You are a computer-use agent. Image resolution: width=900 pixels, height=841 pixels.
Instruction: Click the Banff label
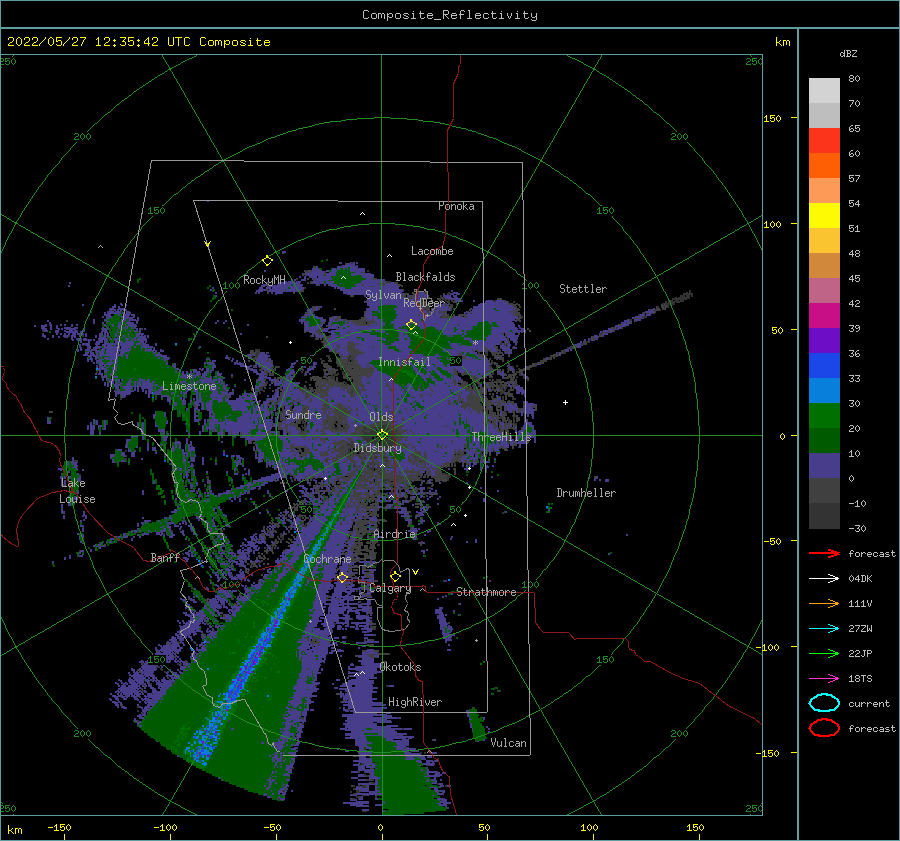[165, 557]
